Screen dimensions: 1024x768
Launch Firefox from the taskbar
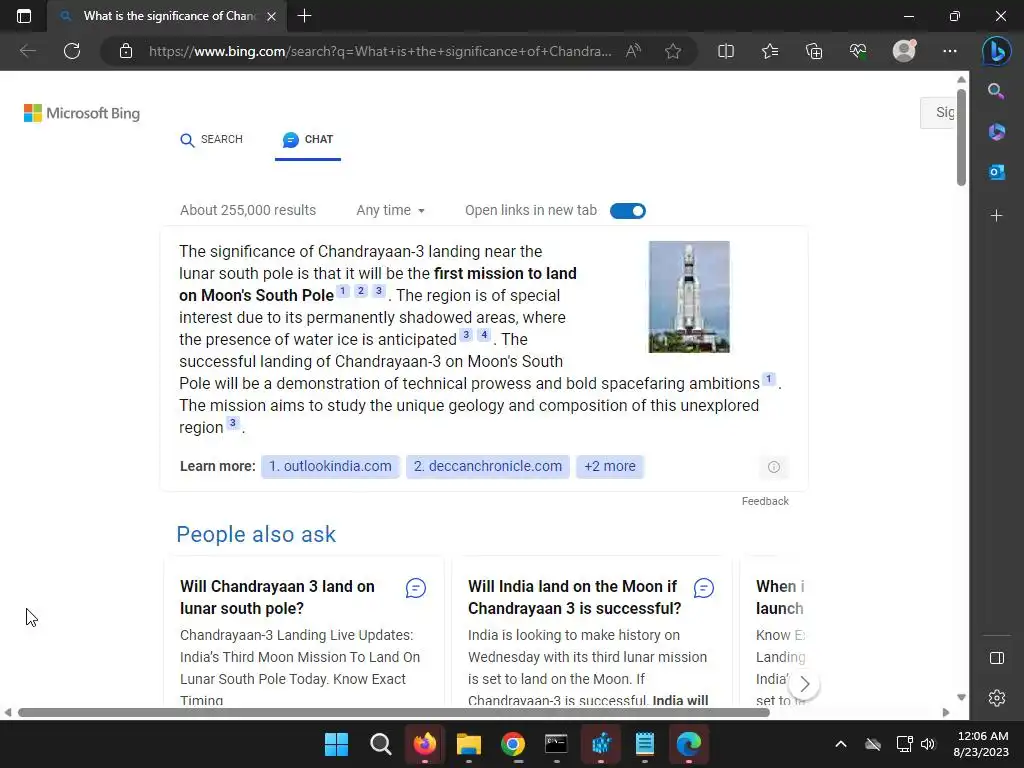click(x=424, y=744)
